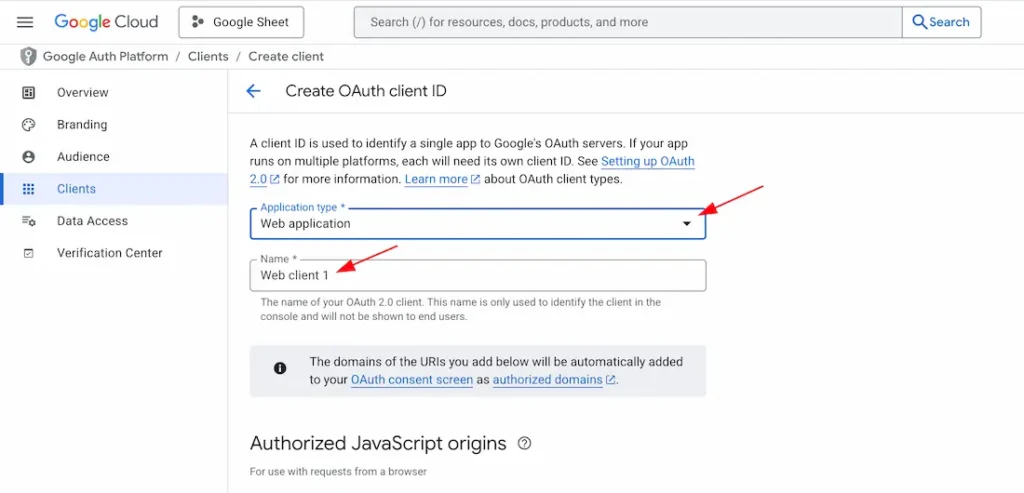Click the Audience person icon
The image size is (1024, 493).
tap(29, 157)
